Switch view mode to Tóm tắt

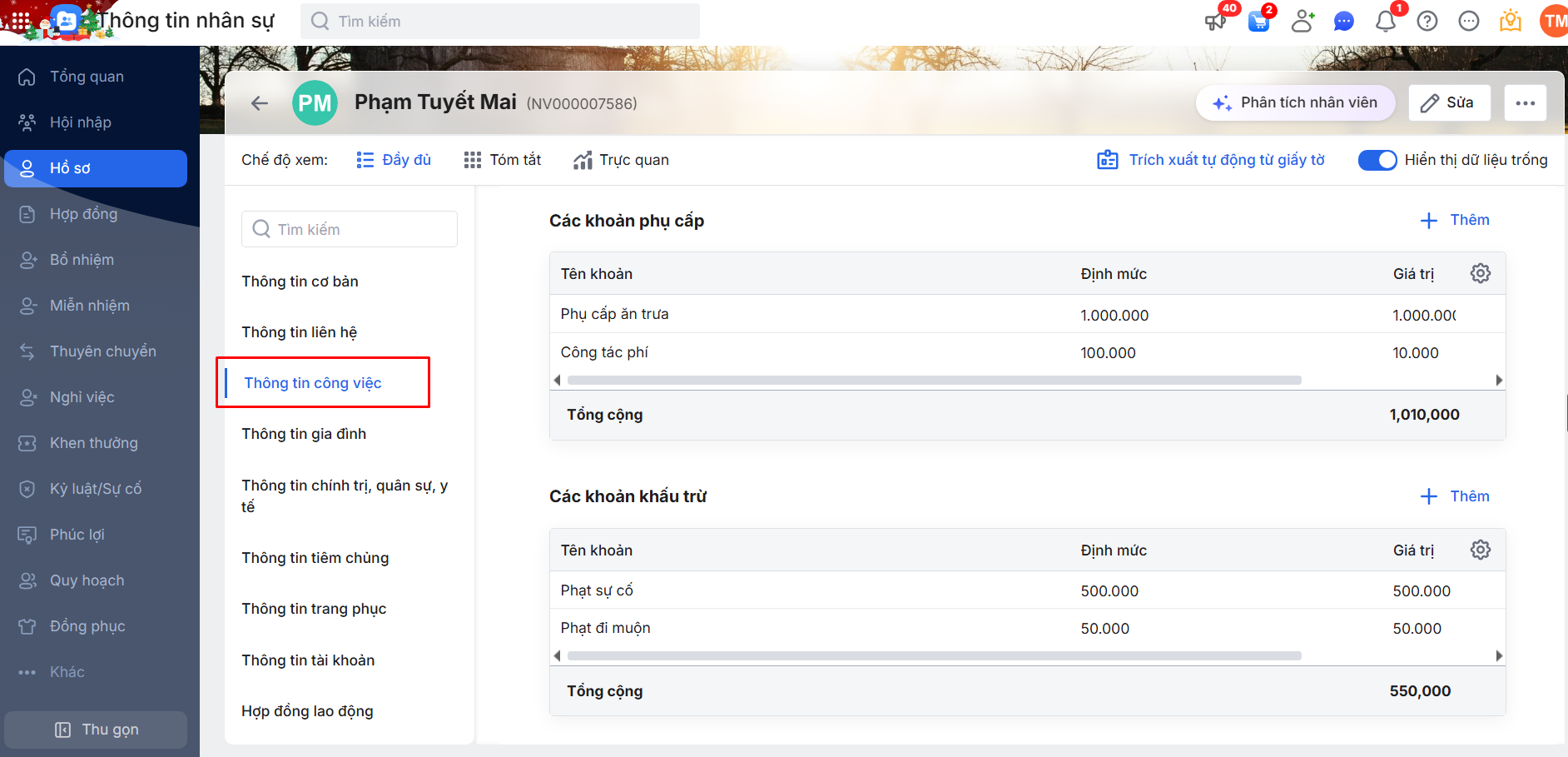[x=503, y=160]
